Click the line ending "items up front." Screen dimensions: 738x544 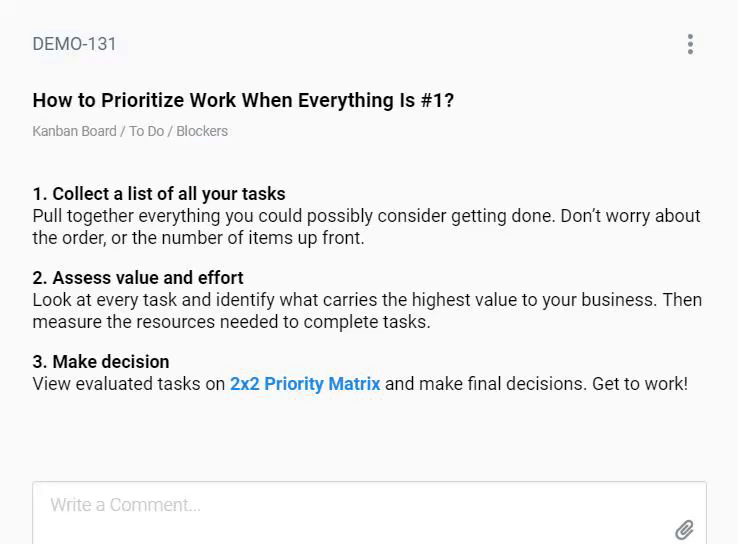[198, 238]
